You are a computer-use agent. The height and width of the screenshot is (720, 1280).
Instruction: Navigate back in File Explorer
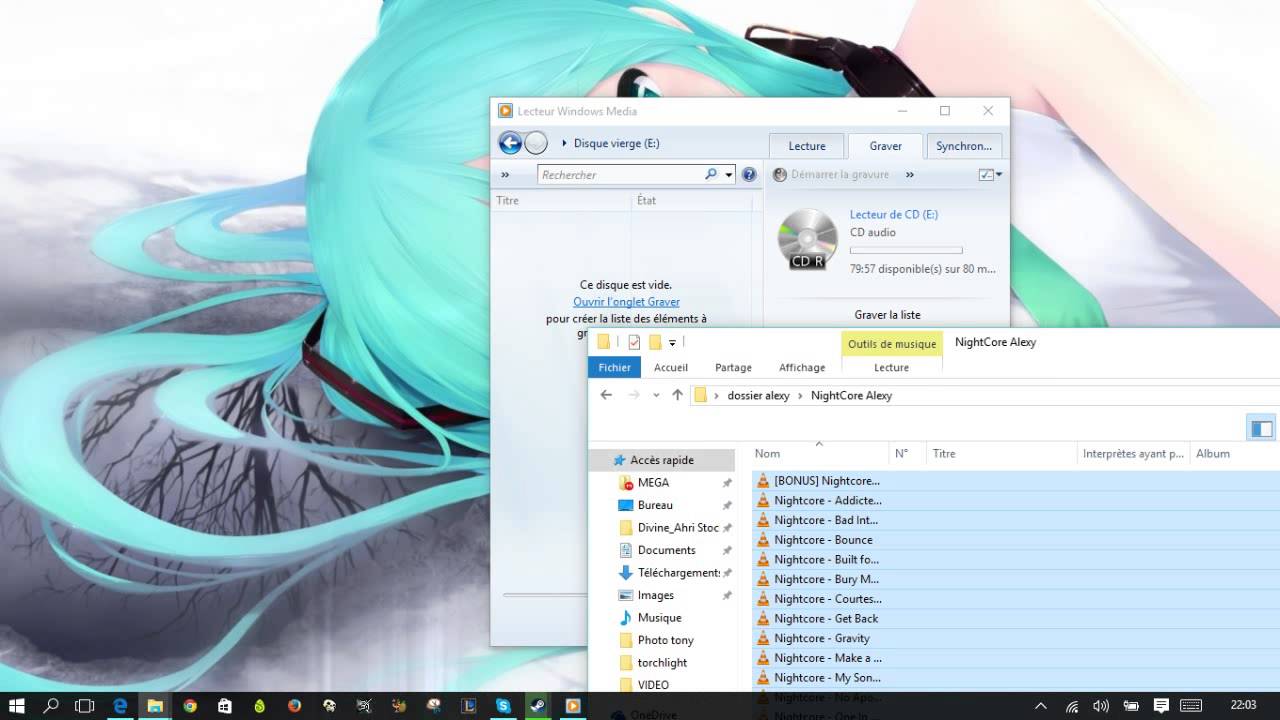tap(606, 395)
